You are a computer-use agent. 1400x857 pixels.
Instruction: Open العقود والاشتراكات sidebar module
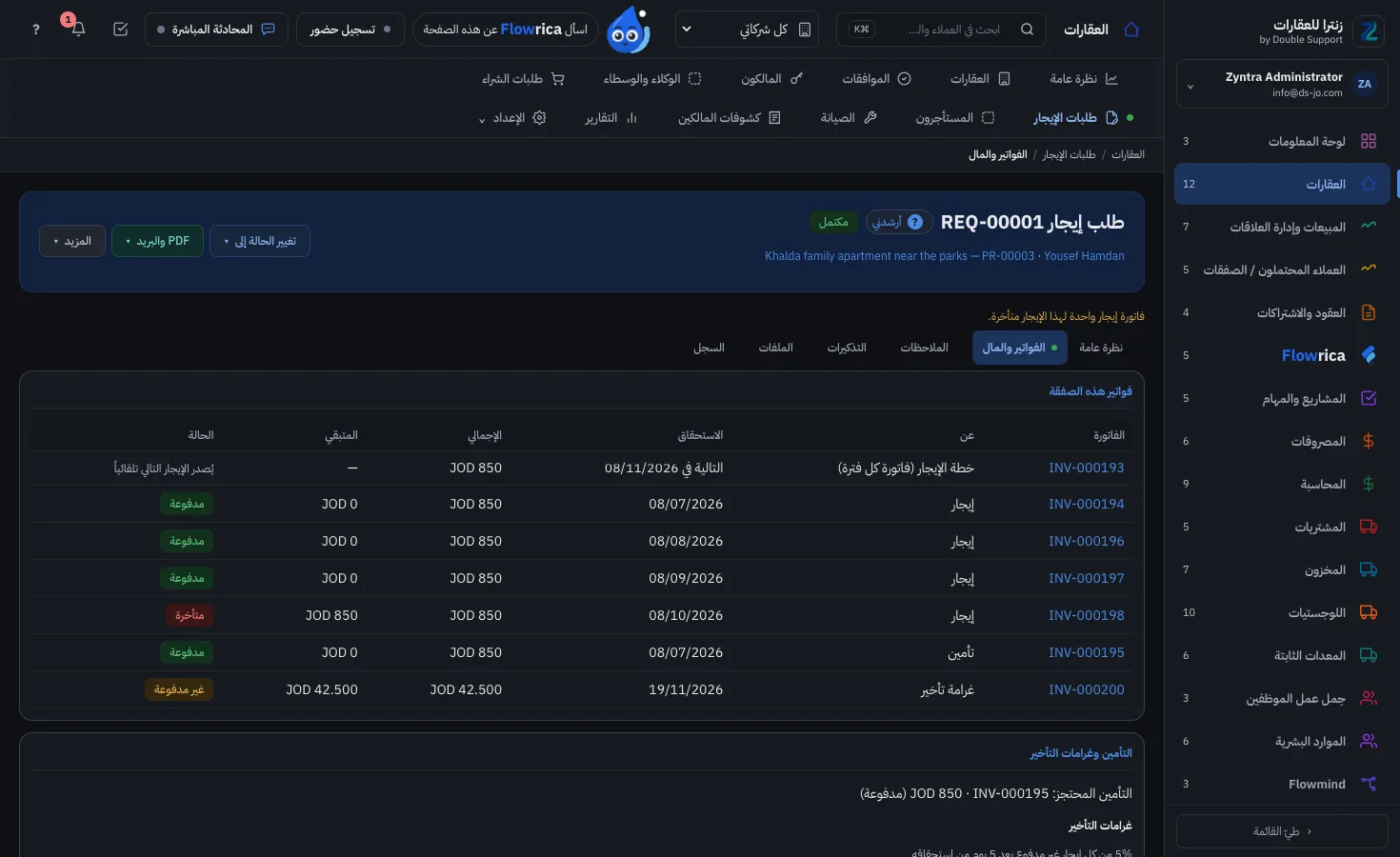(1282, 312)
